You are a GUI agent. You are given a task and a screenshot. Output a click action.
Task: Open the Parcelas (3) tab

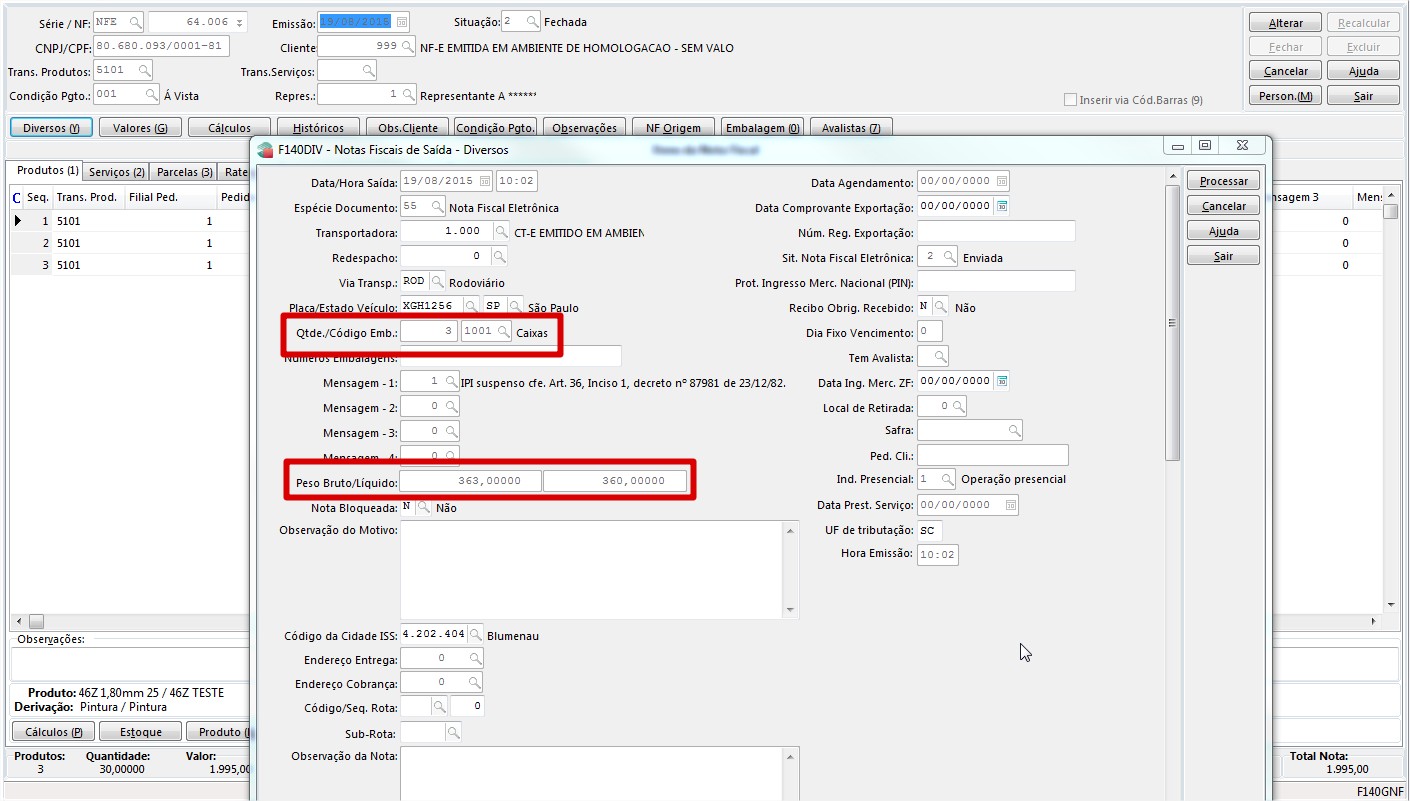(x=185, y=172)
